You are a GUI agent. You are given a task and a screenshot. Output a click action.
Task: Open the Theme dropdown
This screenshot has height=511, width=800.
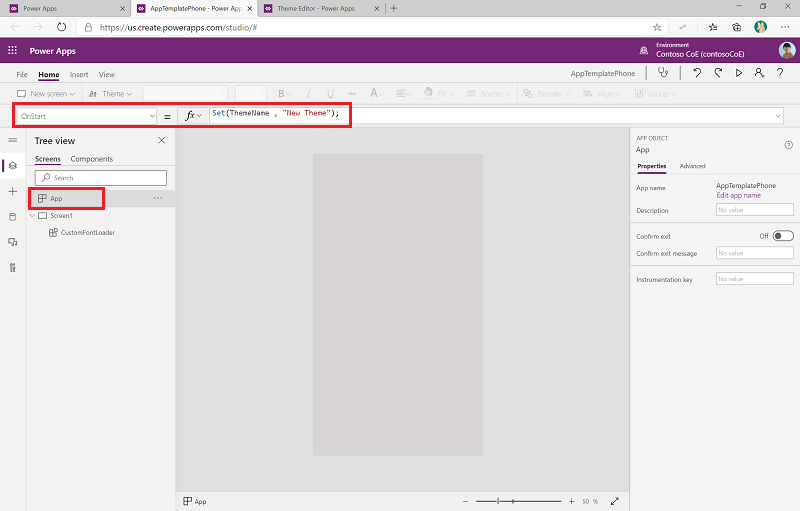click(110, 94)
